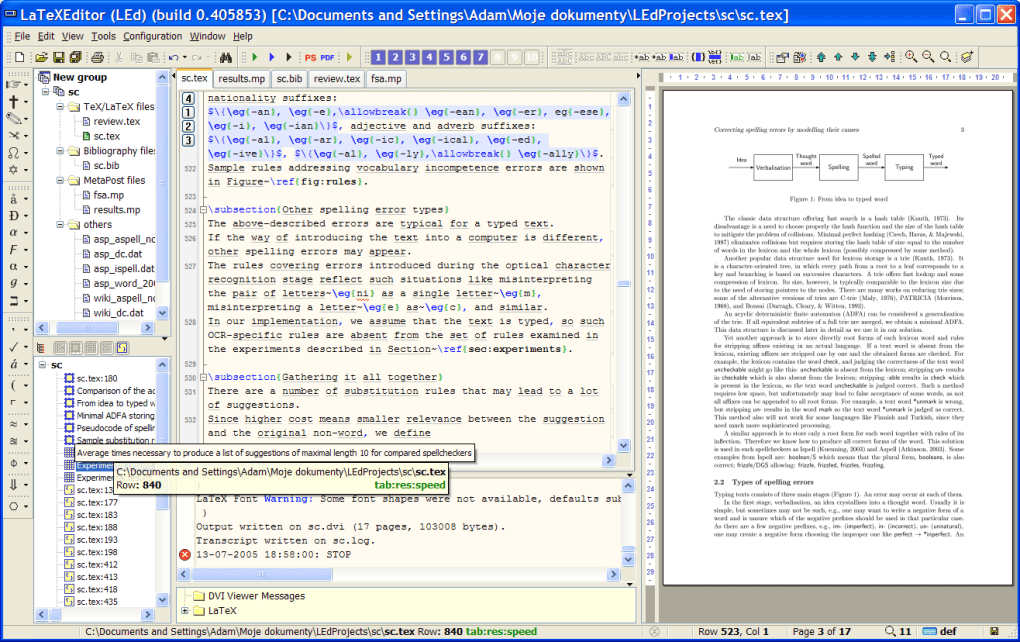Toggle bookmark button number 4
The image size is (1020, 642).
coord(429,57)
